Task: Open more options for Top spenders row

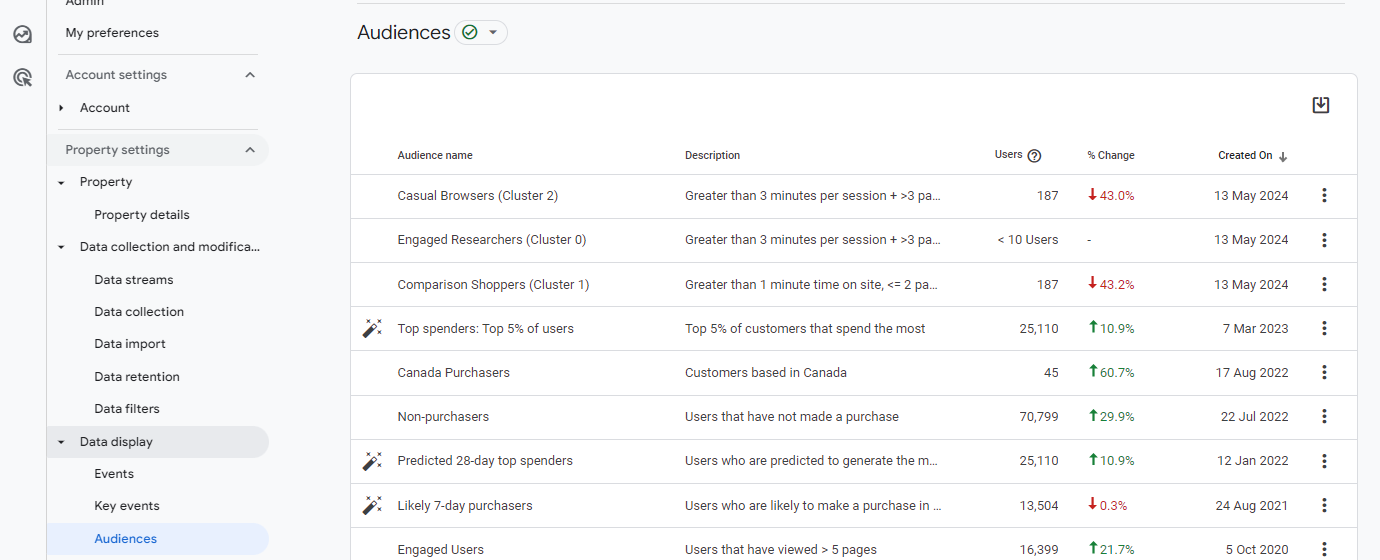Action: click(x=1324, y=328)
